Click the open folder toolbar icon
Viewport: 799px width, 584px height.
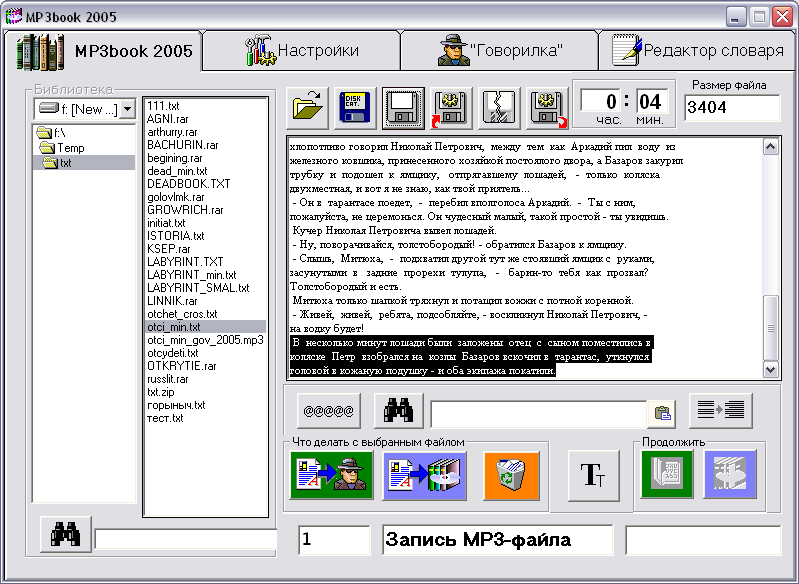tap(308, 108)
